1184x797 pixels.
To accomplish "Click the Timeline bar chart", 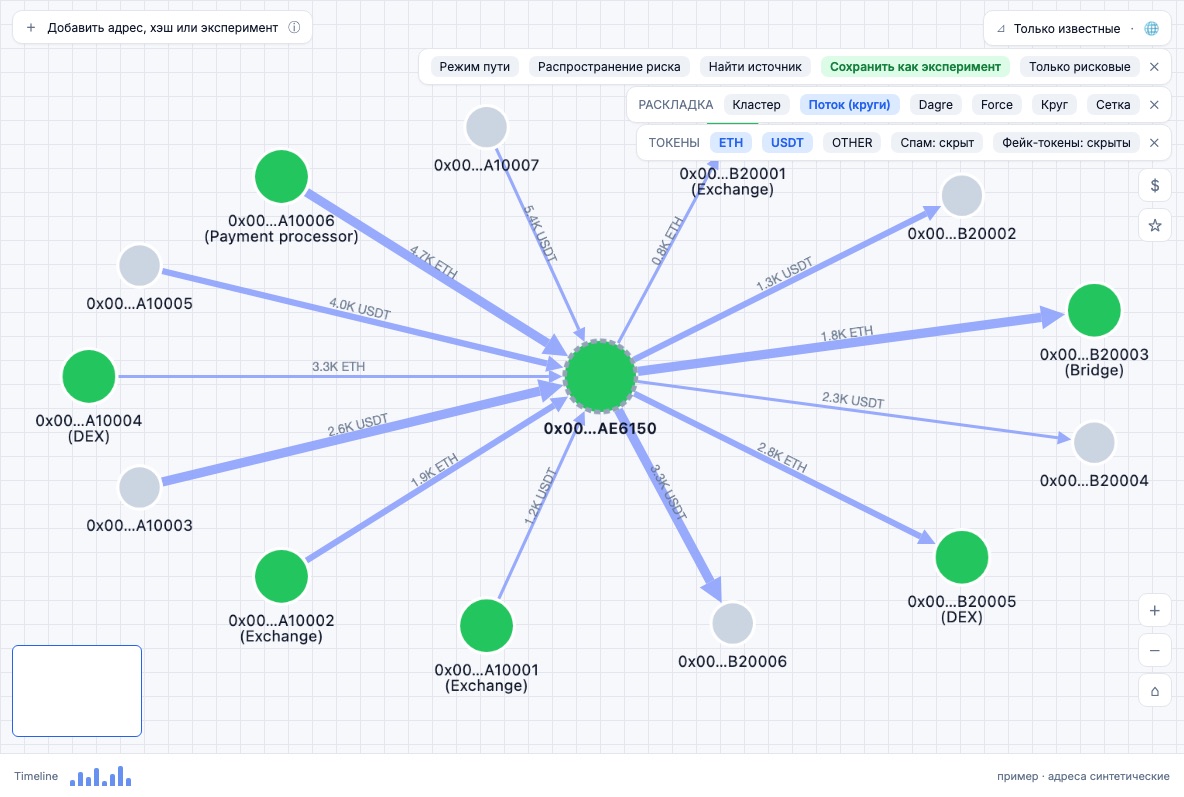I will (100, 776).
